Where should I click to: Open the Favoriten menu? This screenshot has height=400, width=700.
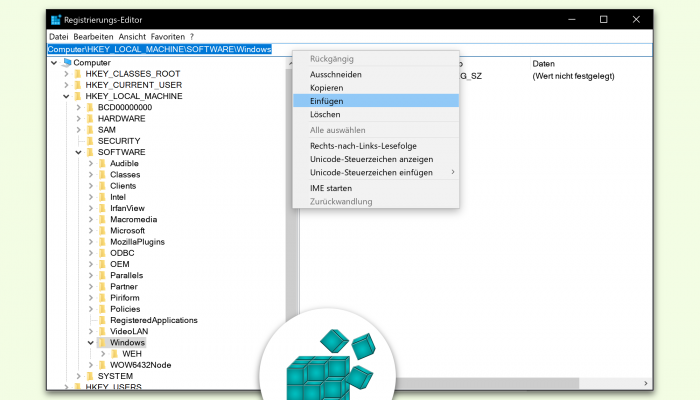click(167, 37)
